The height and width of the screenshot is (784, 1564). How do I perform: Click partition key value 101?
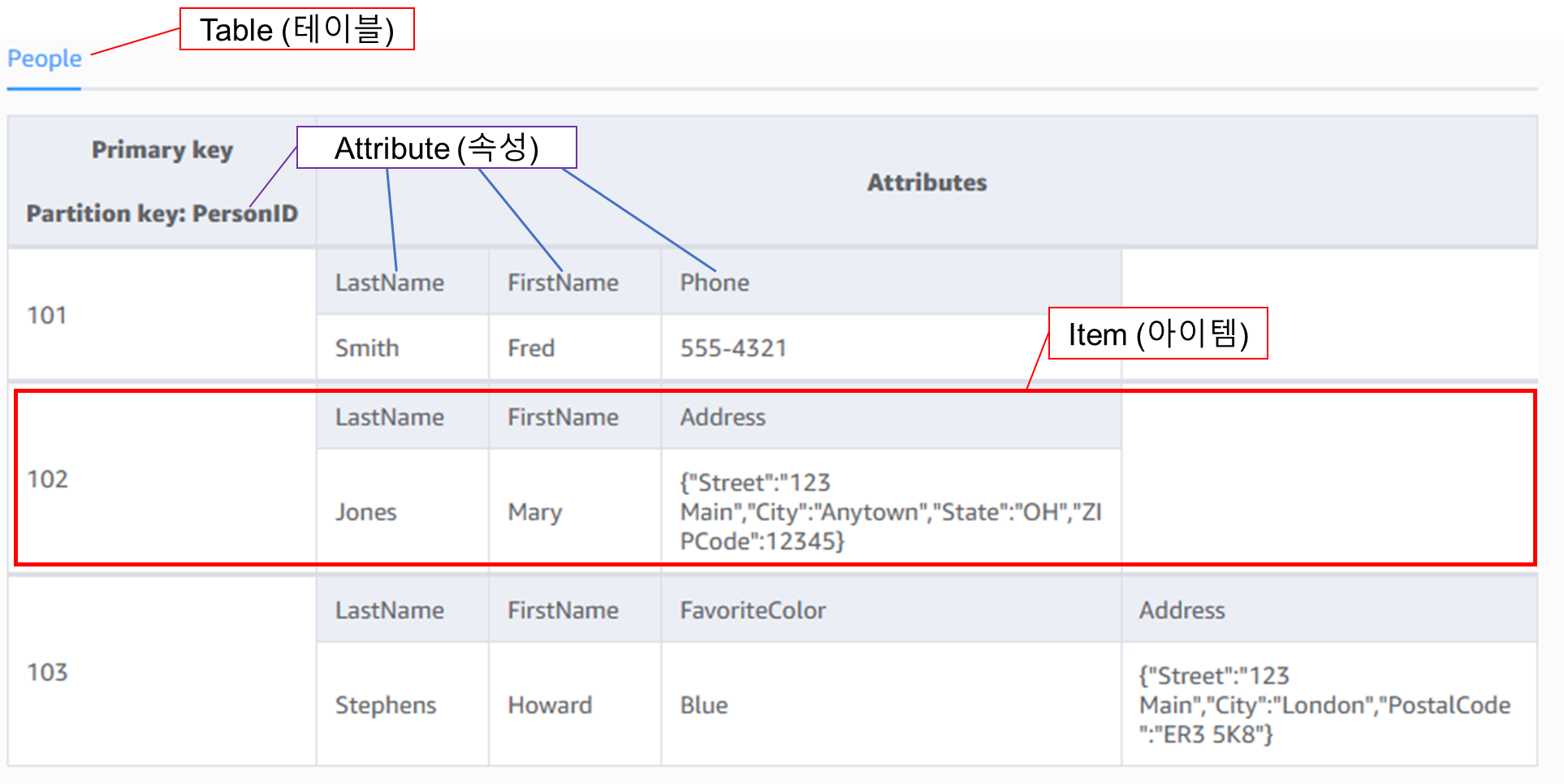tap(46, 316)
